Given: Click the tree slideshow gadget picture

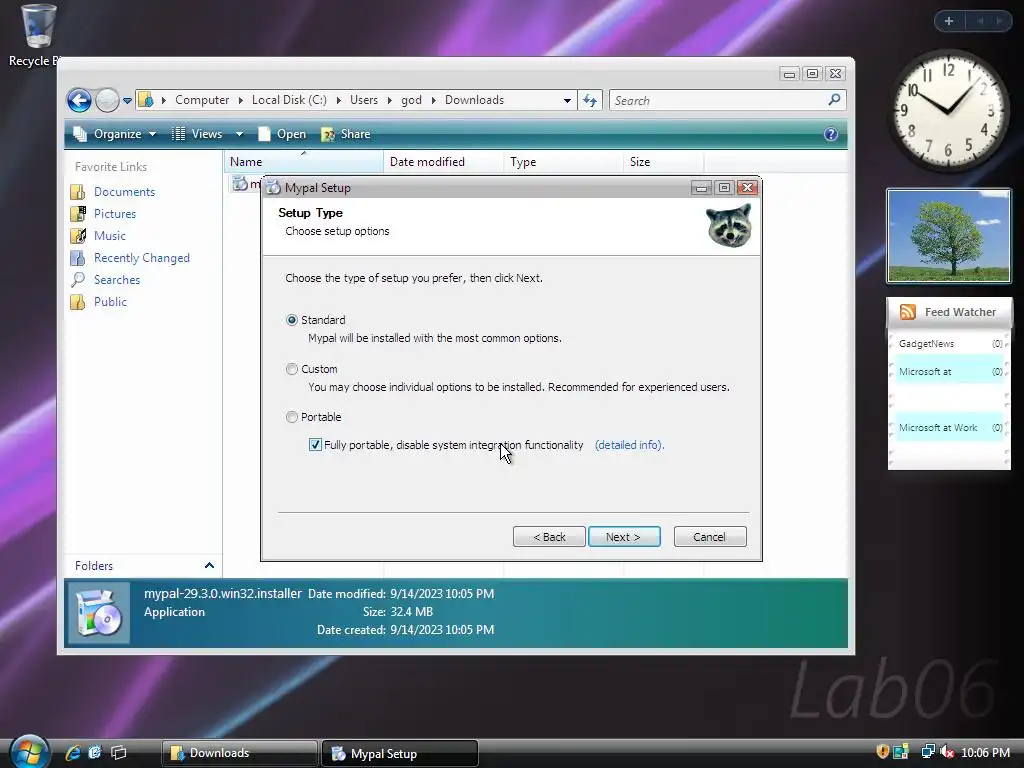Looking at the screenshot, I should click(949, 236).
